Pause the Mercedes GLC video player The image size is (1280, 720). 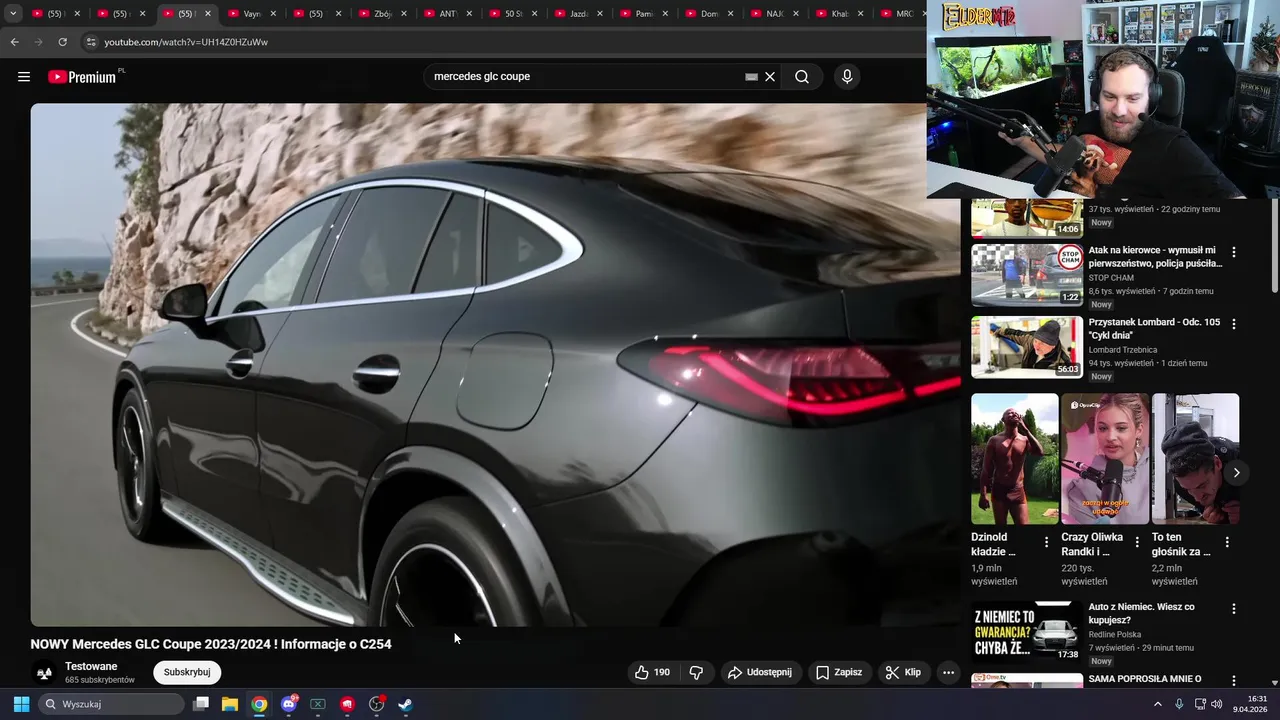point(495,365)
